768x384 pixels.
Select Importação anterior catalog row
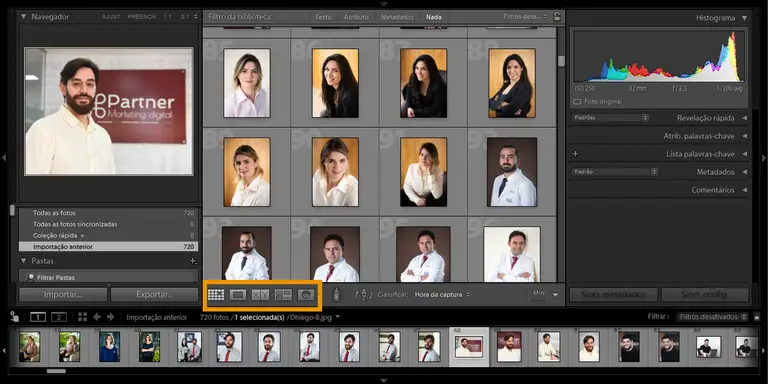tap(108, 246)
